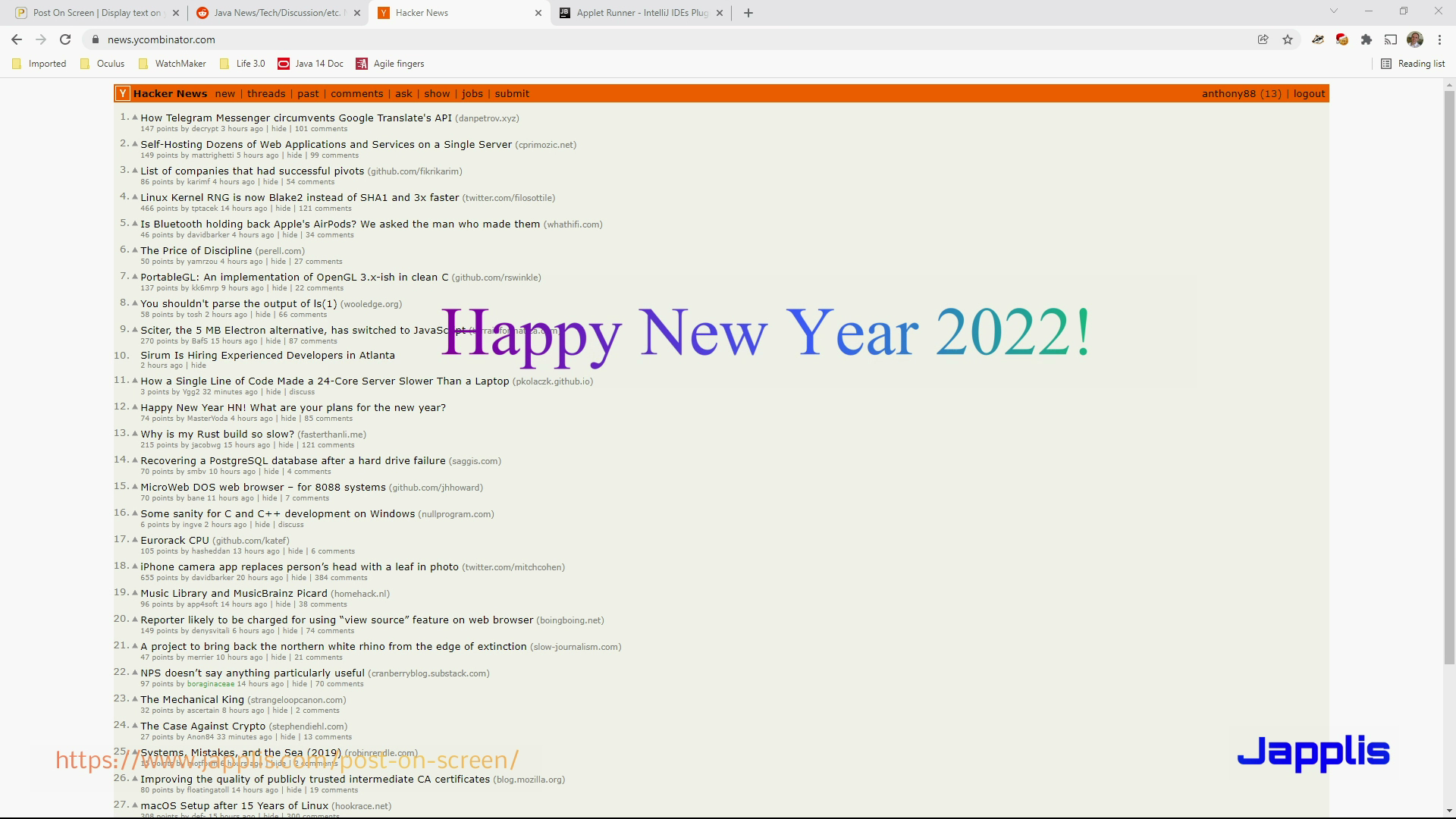Click the cast media icon in the toolbar

point(1391,39)
